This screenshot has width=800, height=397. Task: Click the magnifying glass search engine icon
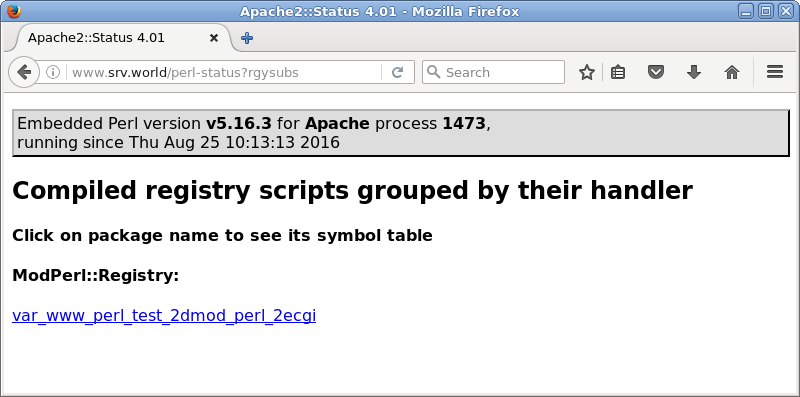(434, 72)
